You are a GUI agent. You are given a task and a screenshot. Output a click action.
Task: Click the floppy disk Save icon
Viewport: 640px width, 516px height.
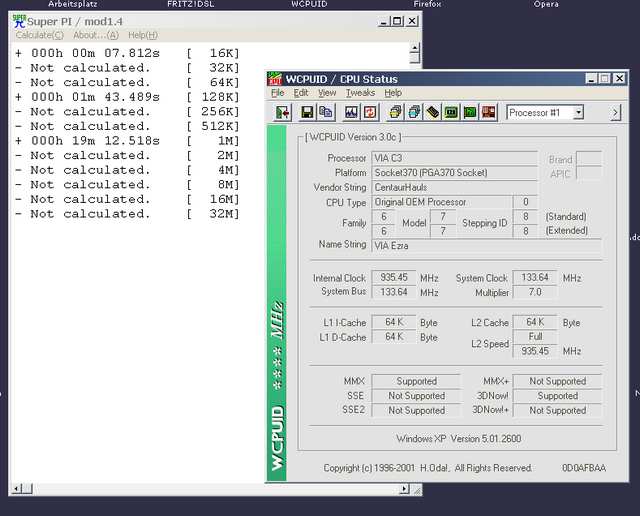point(307,112)
